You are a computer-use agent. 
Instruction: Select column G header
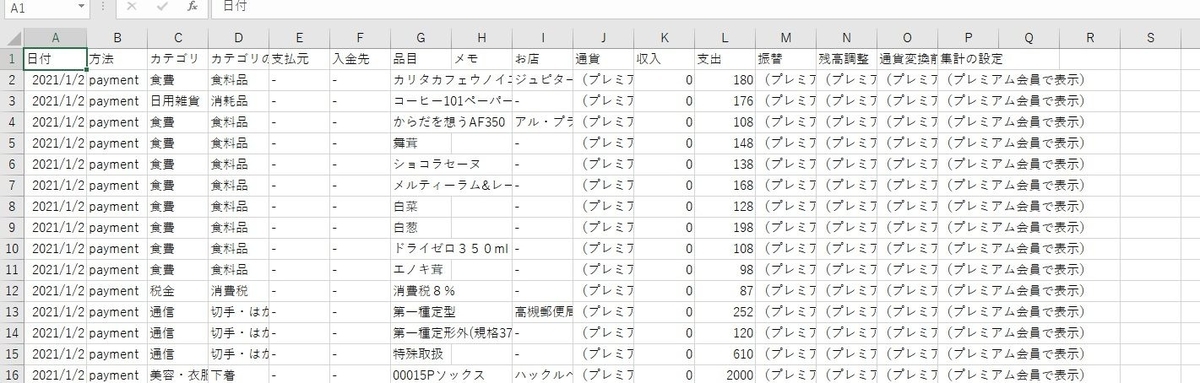coord(421,38)
